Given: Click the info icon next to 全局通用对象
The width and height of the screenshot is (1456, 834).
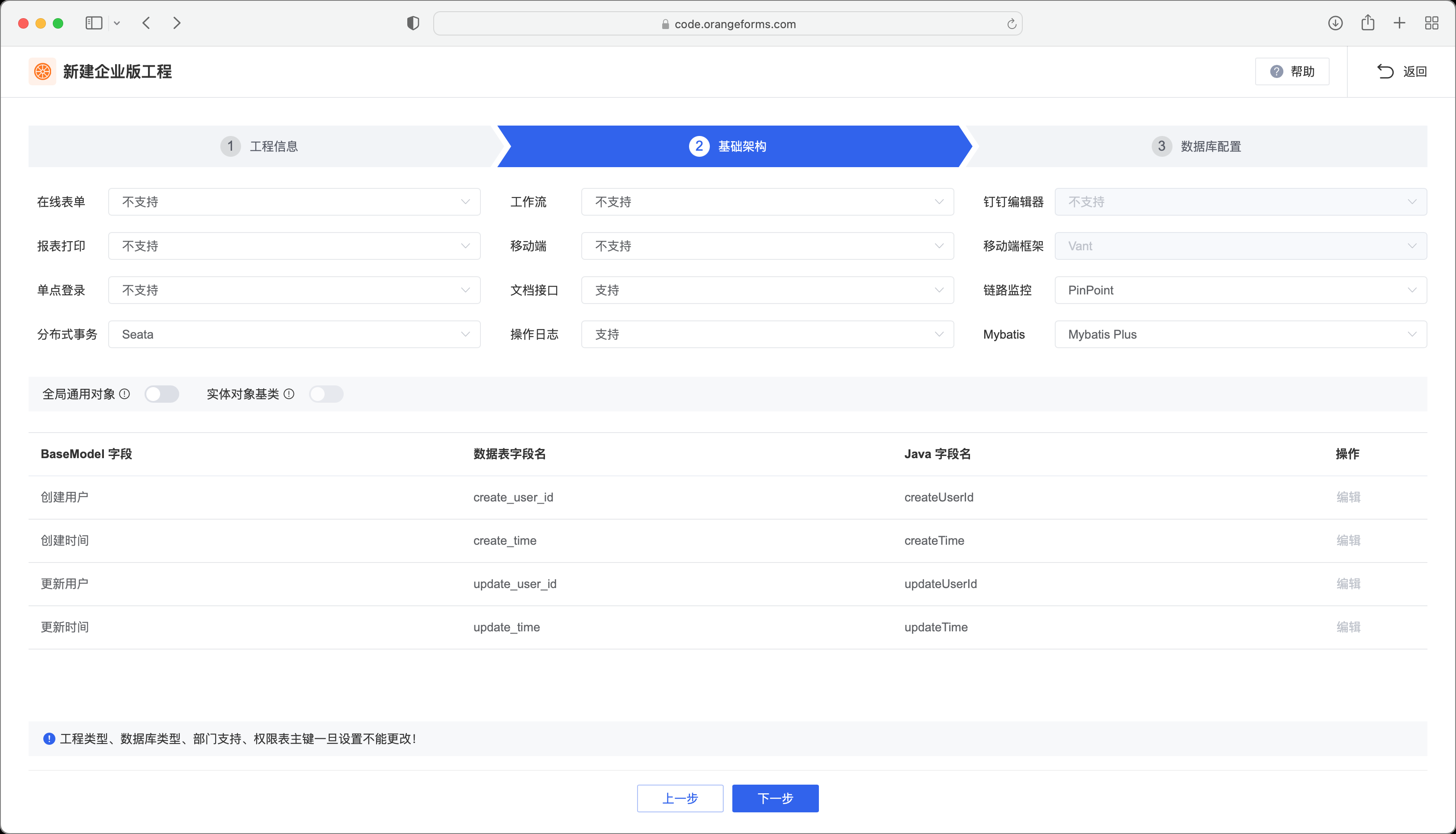Looking at the screenshot, I should point(125,394).
